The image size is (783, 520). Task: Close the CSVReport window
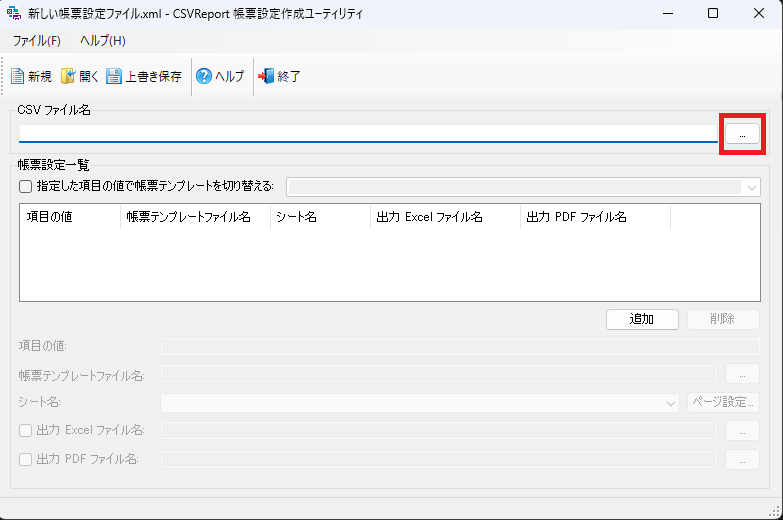pyautogui.click(x=759, y=13)
